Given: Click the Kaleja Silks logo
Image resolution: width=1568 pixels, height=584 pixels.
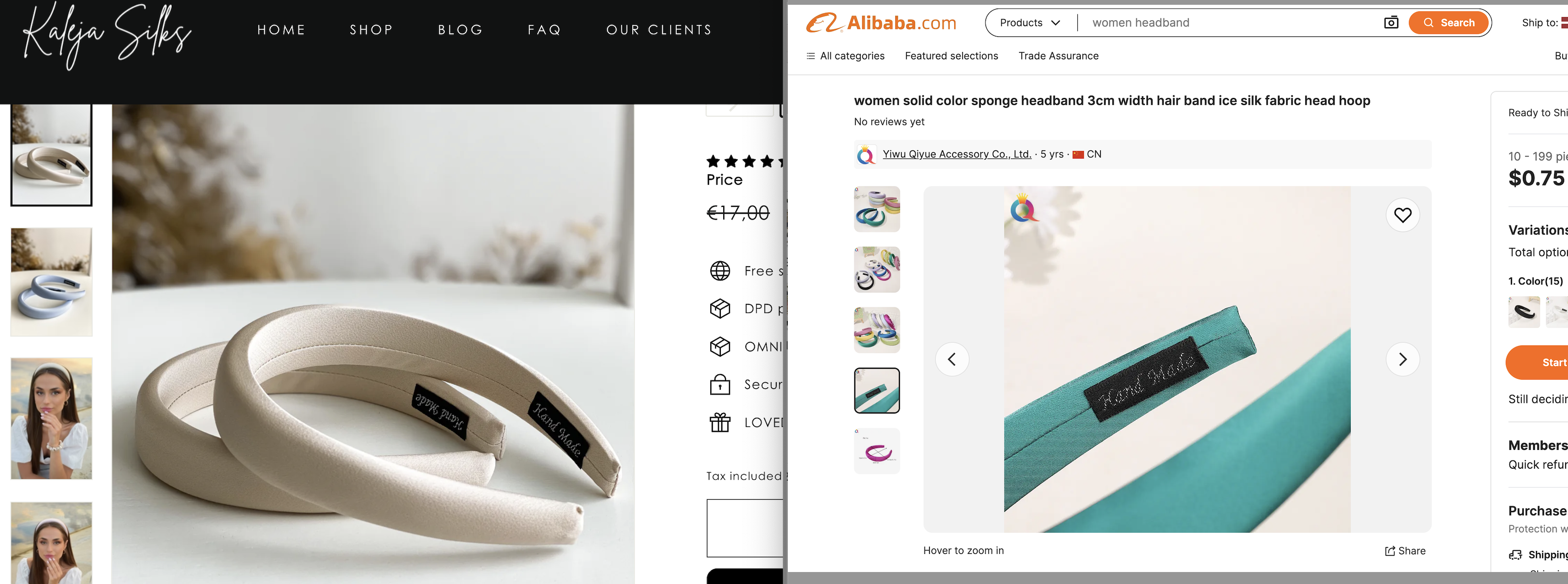Looking at the screenshot, I should click(x=107, y=36).
